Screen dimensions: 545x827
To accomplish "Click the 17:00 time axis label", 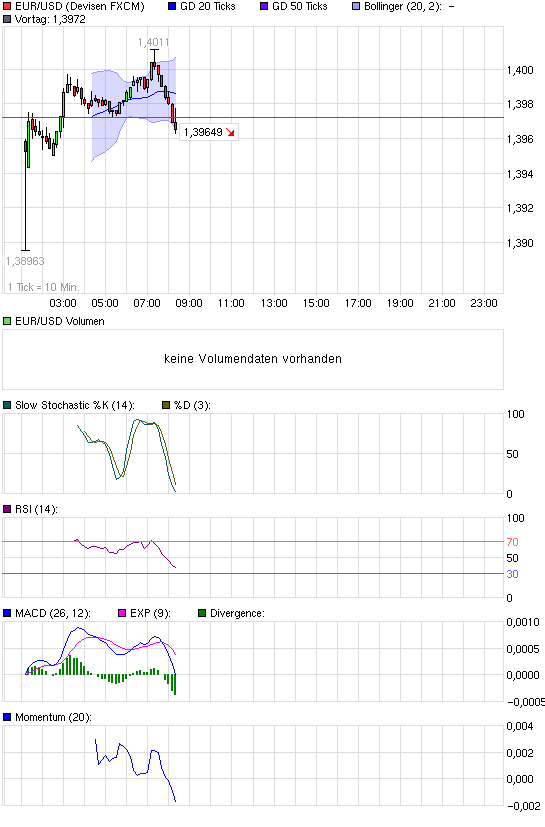I will (x=358, y=303).
